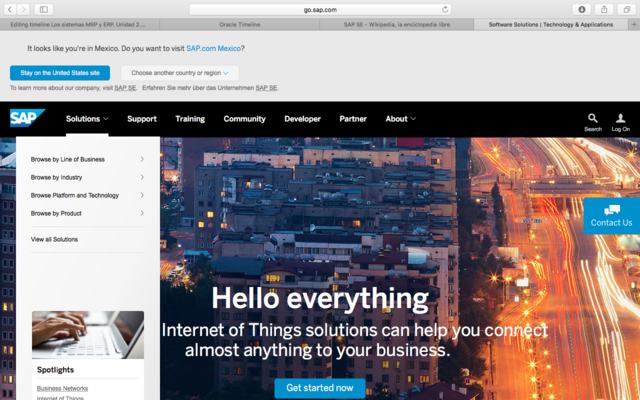Click the Safari share icon

pos(604,9)
